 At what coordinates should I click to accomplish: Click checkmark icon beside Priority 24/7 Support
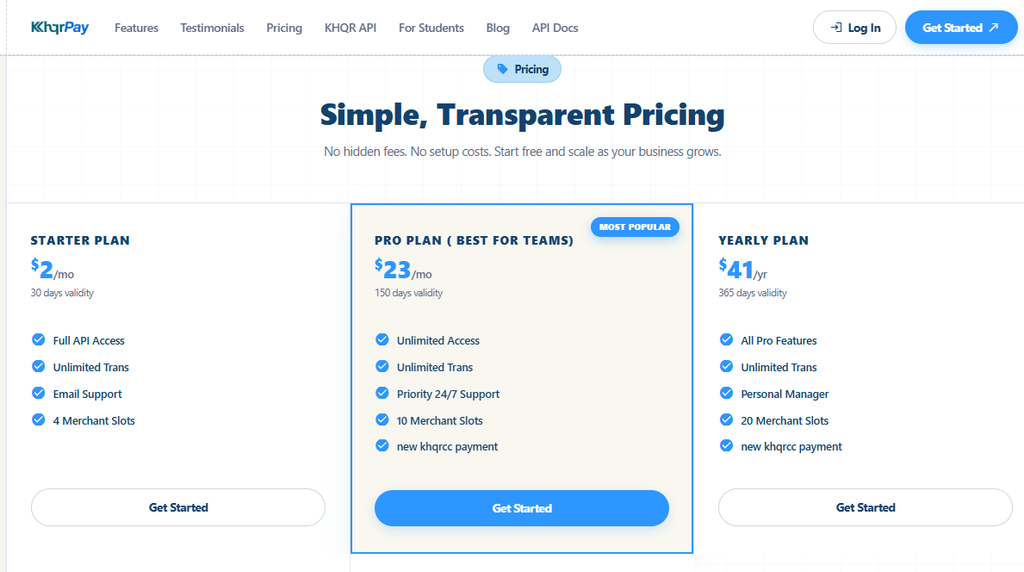pos(382,393)
